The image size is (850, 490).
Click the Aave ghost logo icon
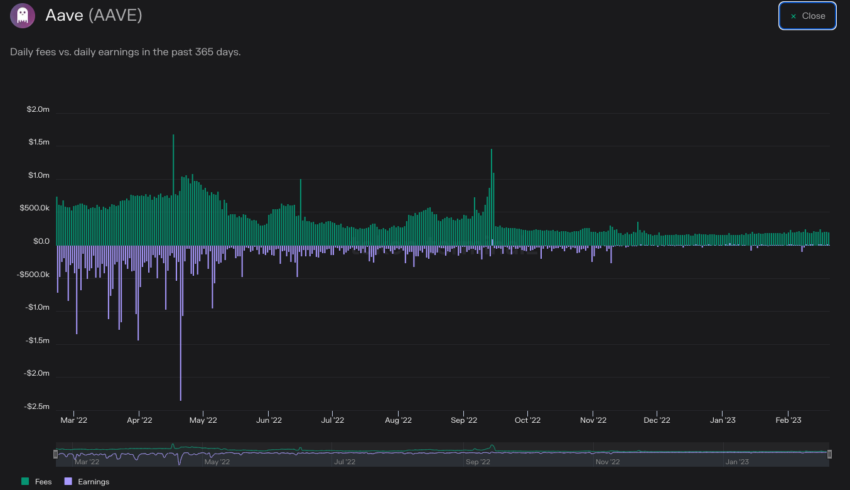click(x=22, y=15)
